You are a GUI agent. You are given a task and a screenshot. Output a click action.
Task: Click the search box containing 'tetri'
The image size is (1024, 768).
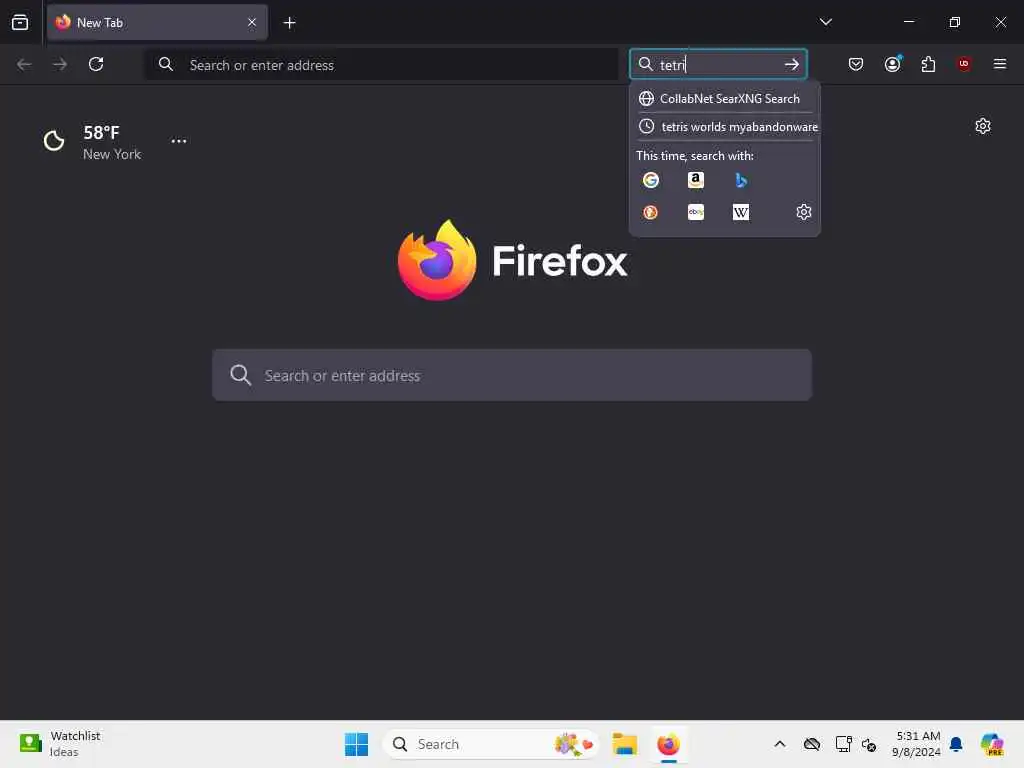pos(718,64)
